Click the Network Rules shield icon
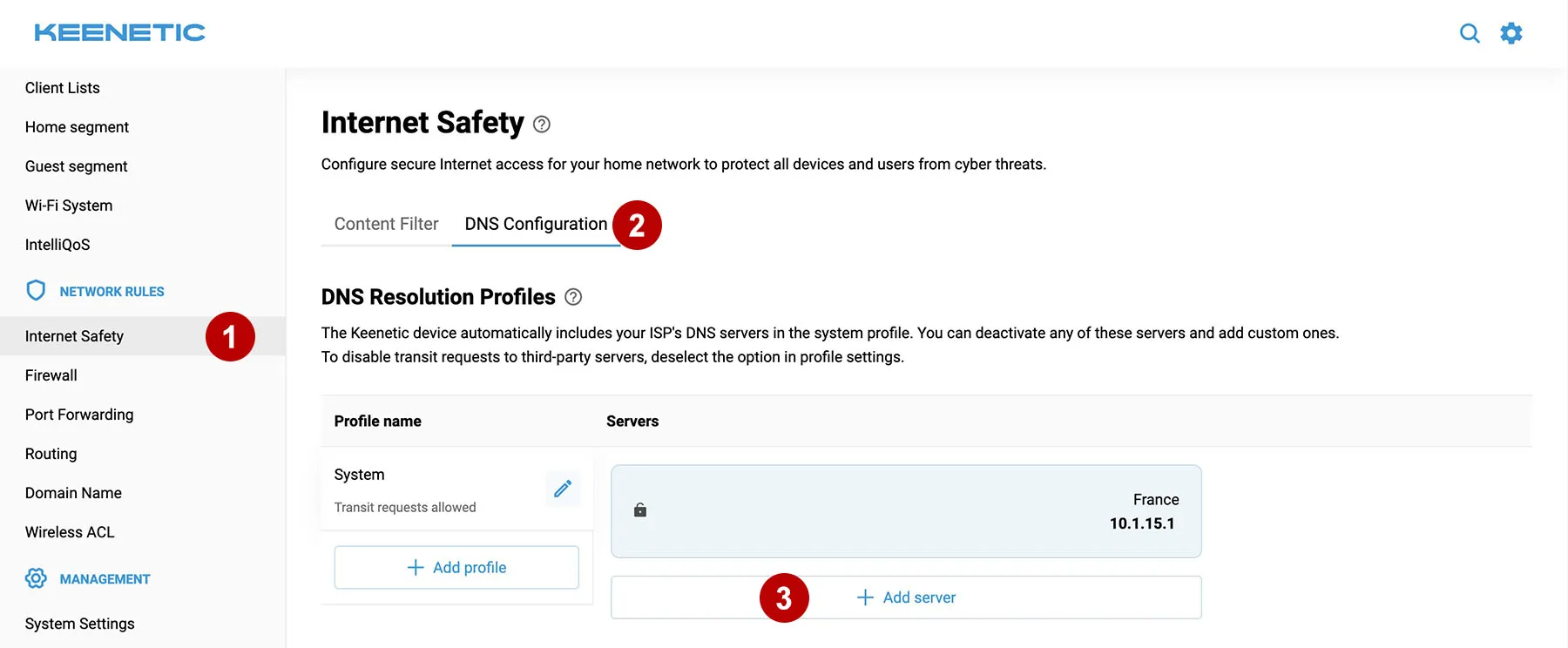 click(x=36, y=290)
